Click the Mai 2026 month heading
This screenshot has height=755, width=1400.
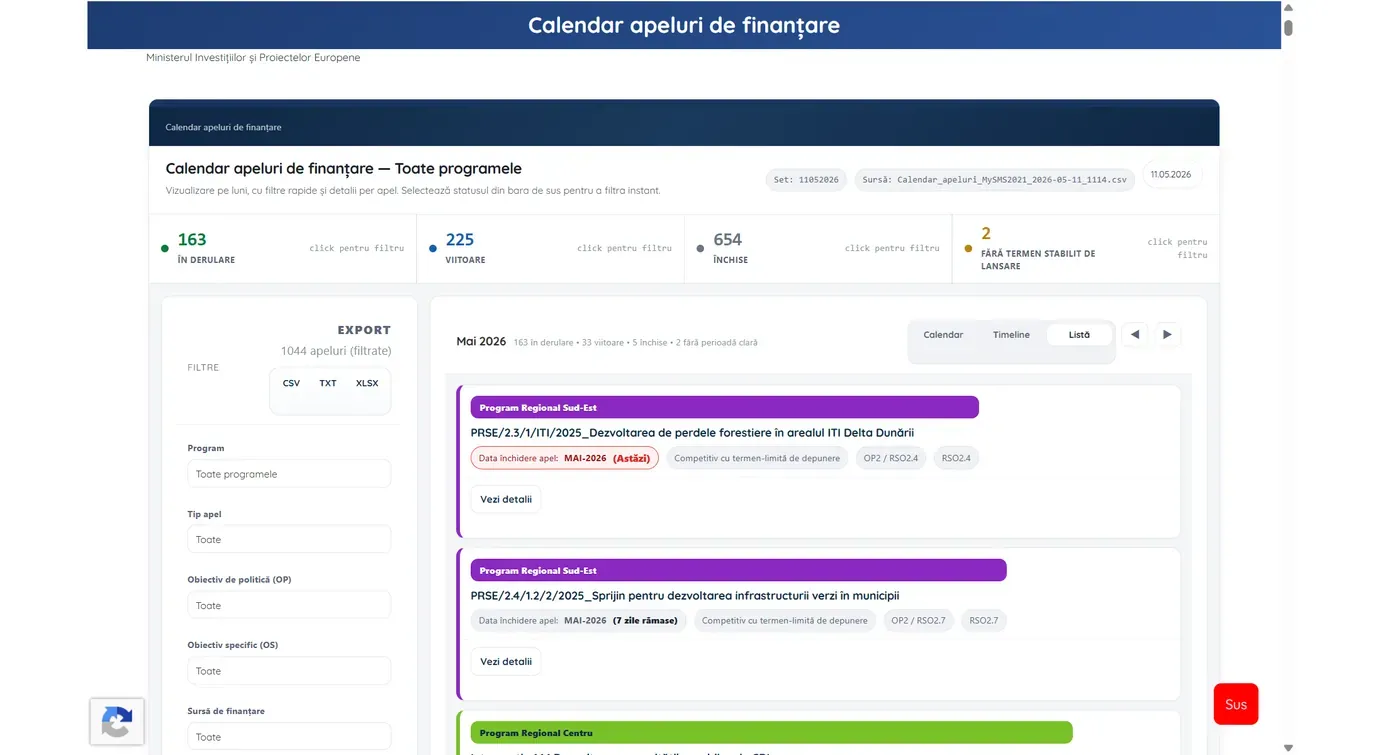[x=481, y=342]
